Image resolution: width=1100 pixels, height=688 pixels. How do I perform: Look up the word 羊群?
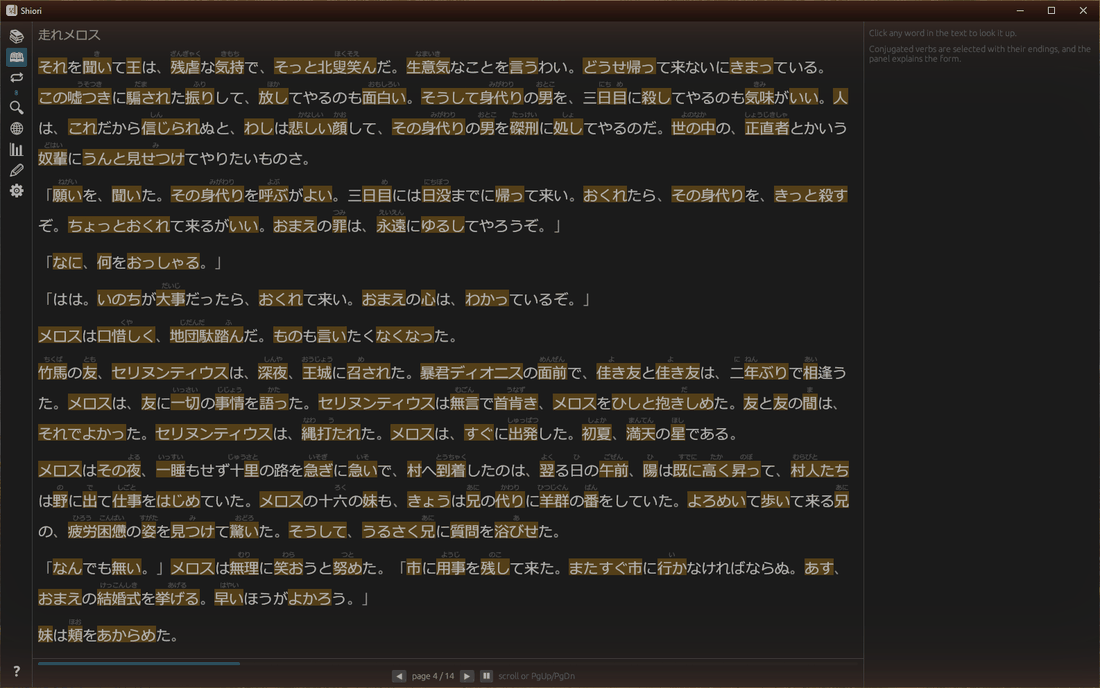[554, 501]
